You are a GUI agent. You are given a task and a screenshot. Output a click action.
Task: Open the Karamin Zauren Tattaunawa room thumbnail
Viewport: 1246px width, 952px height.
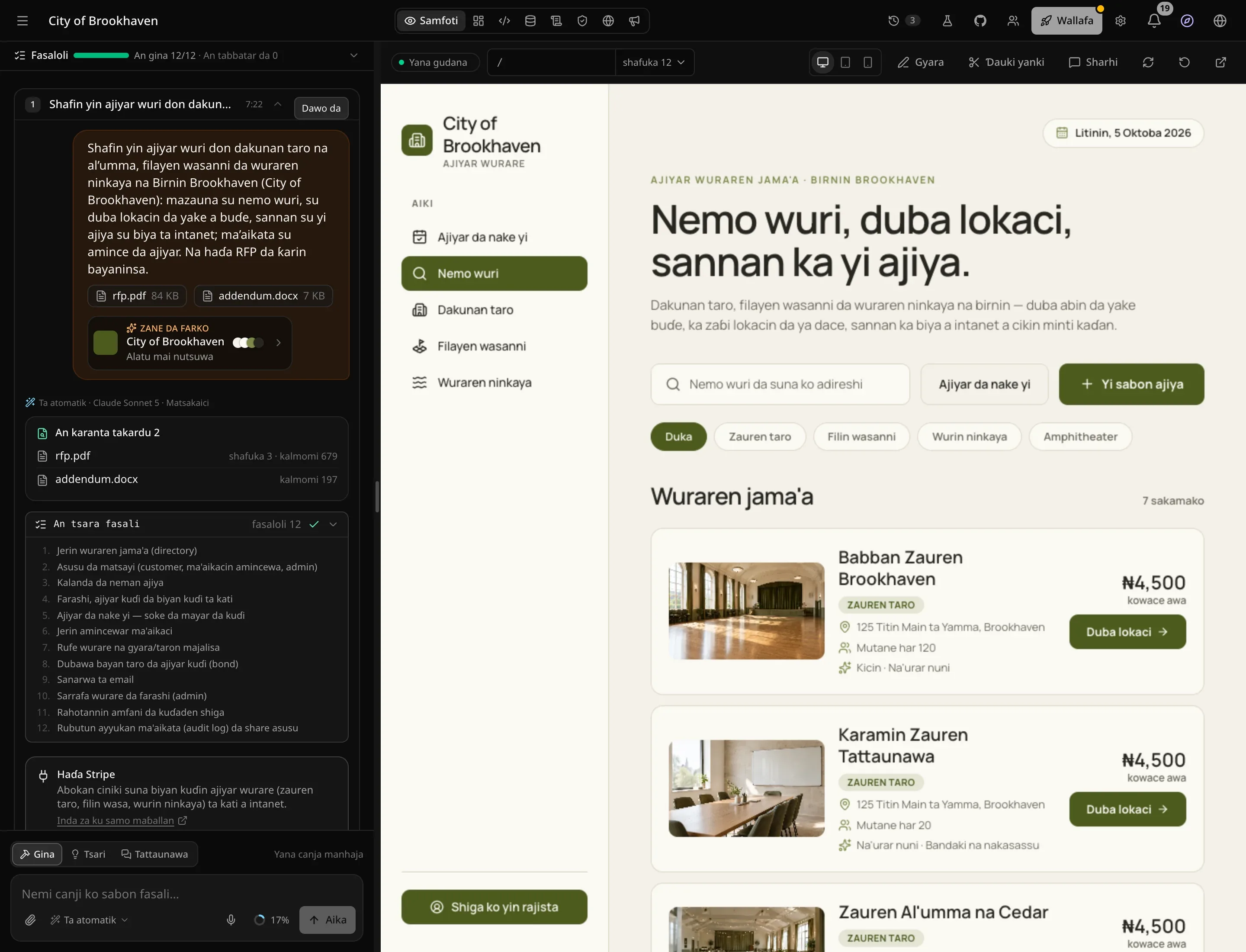(x=746, y=788)
